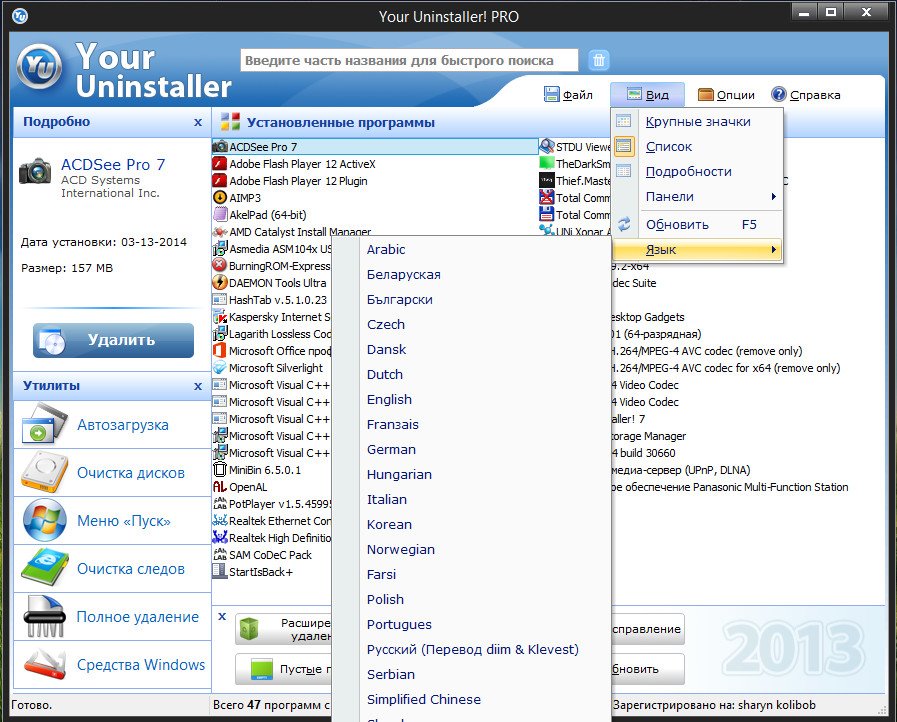Choose Подробности view mode
897x722 pixels.
click(698, 172)
